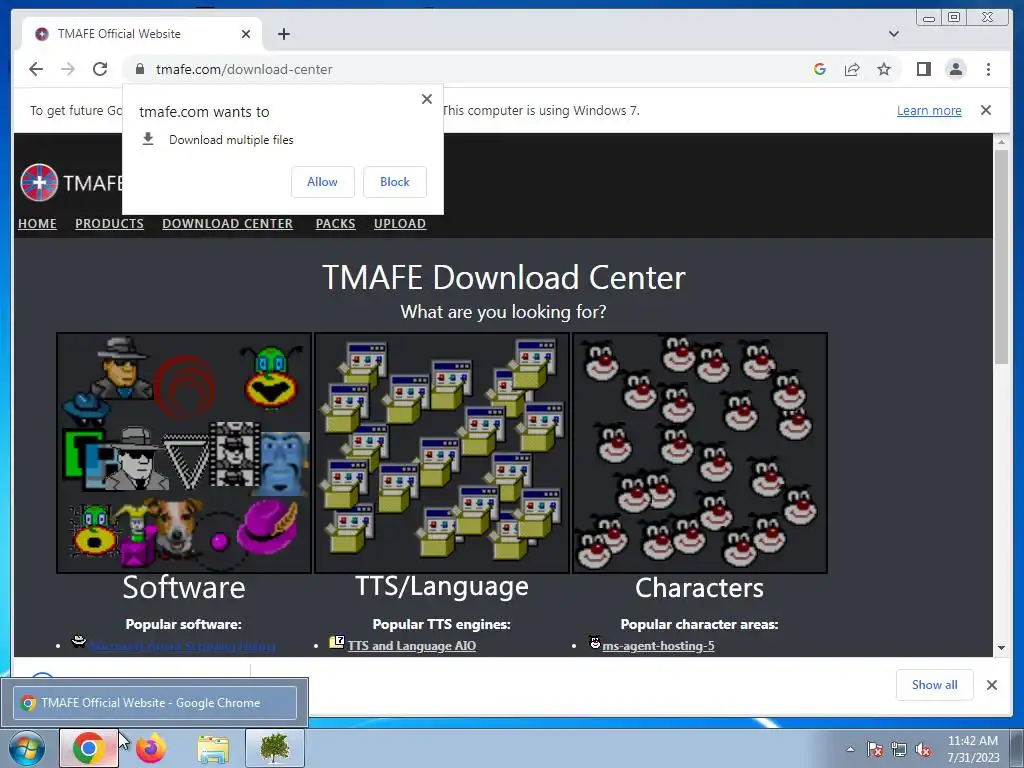1024x768 pixels.
Task: Open the UPLOAD menu item
Action: click(400, 223)
